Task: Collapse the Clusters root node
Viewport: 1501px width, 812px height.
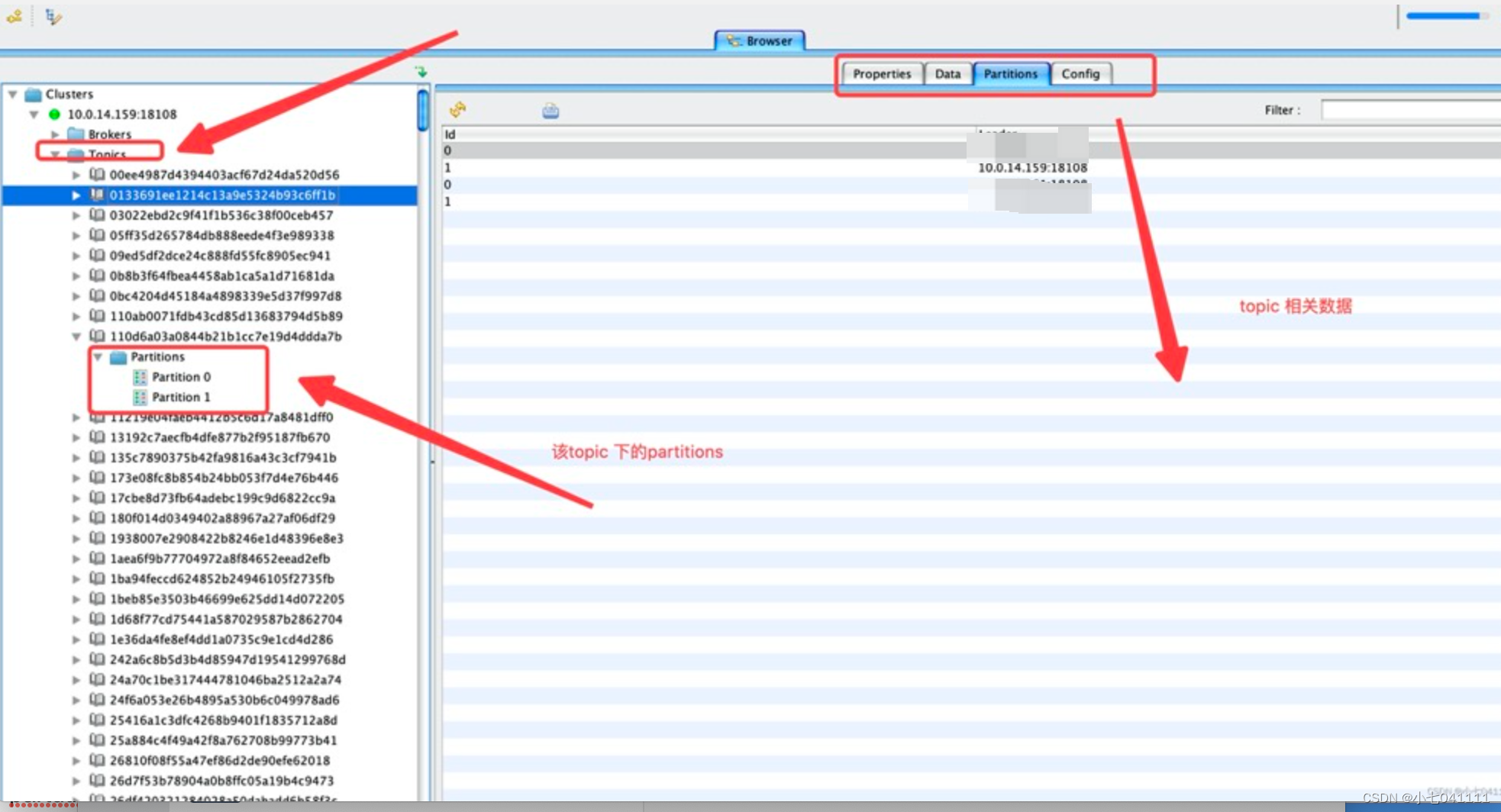Action: [x=12, y=94]
